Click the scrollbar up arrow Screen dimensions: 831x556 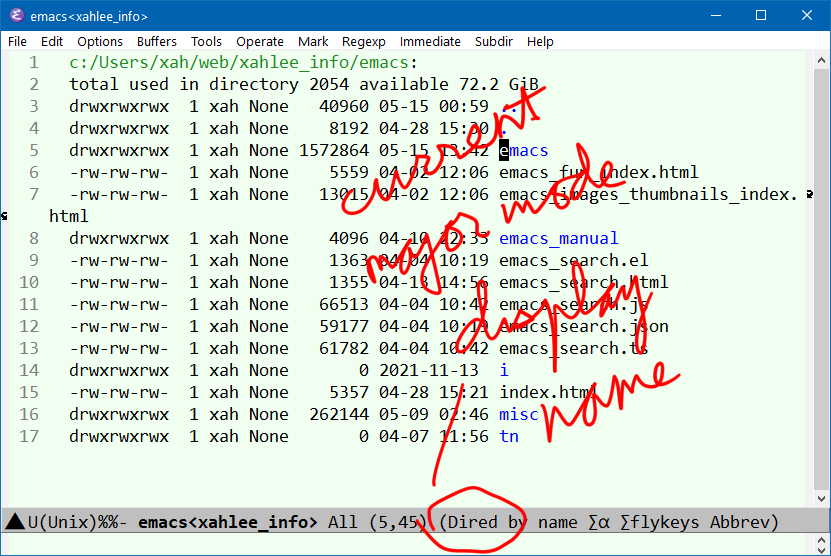(x=821, y=60)
